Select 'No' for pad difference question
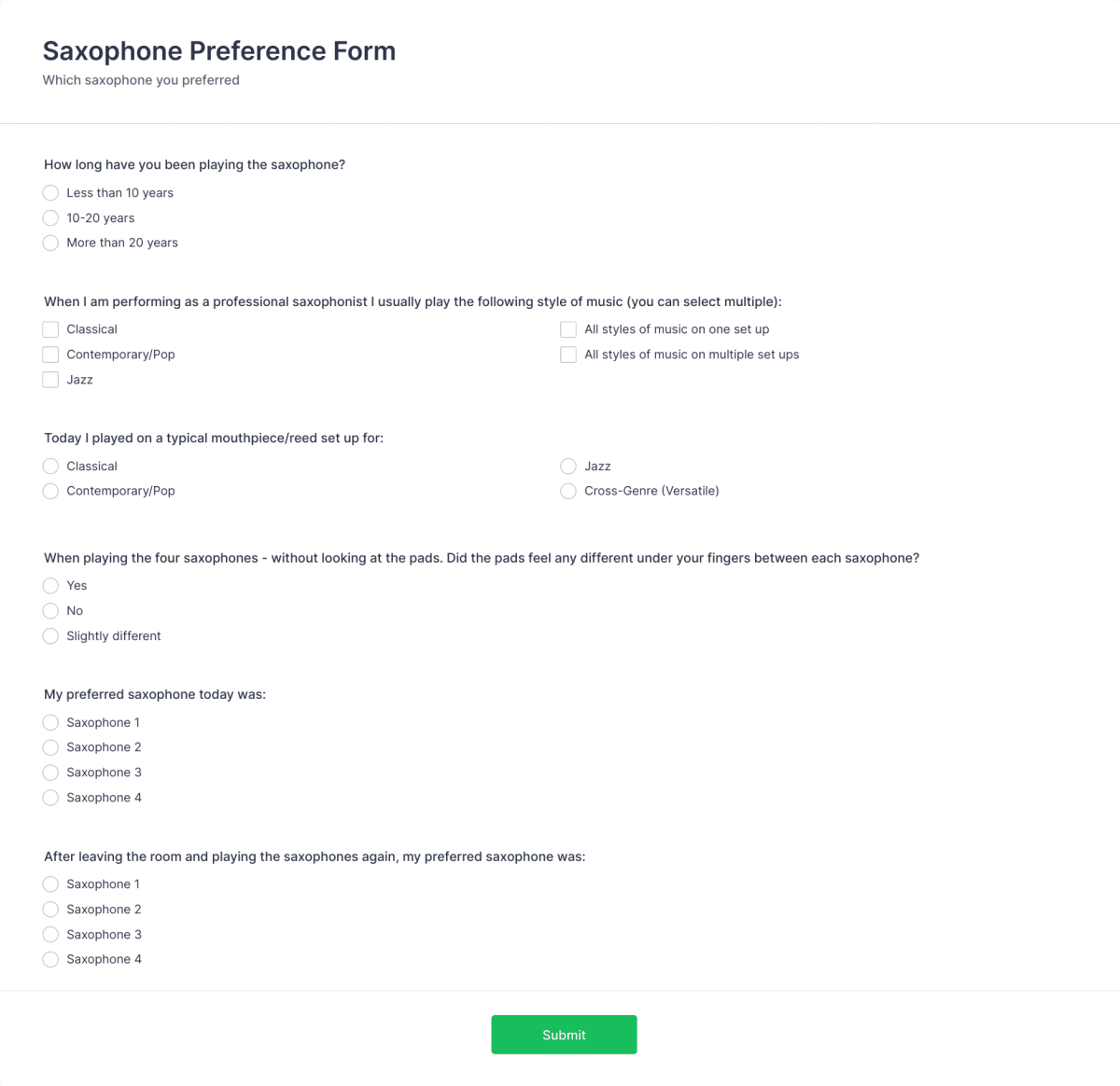This screenshot has height=1086, width=1120. pos(50,611)
